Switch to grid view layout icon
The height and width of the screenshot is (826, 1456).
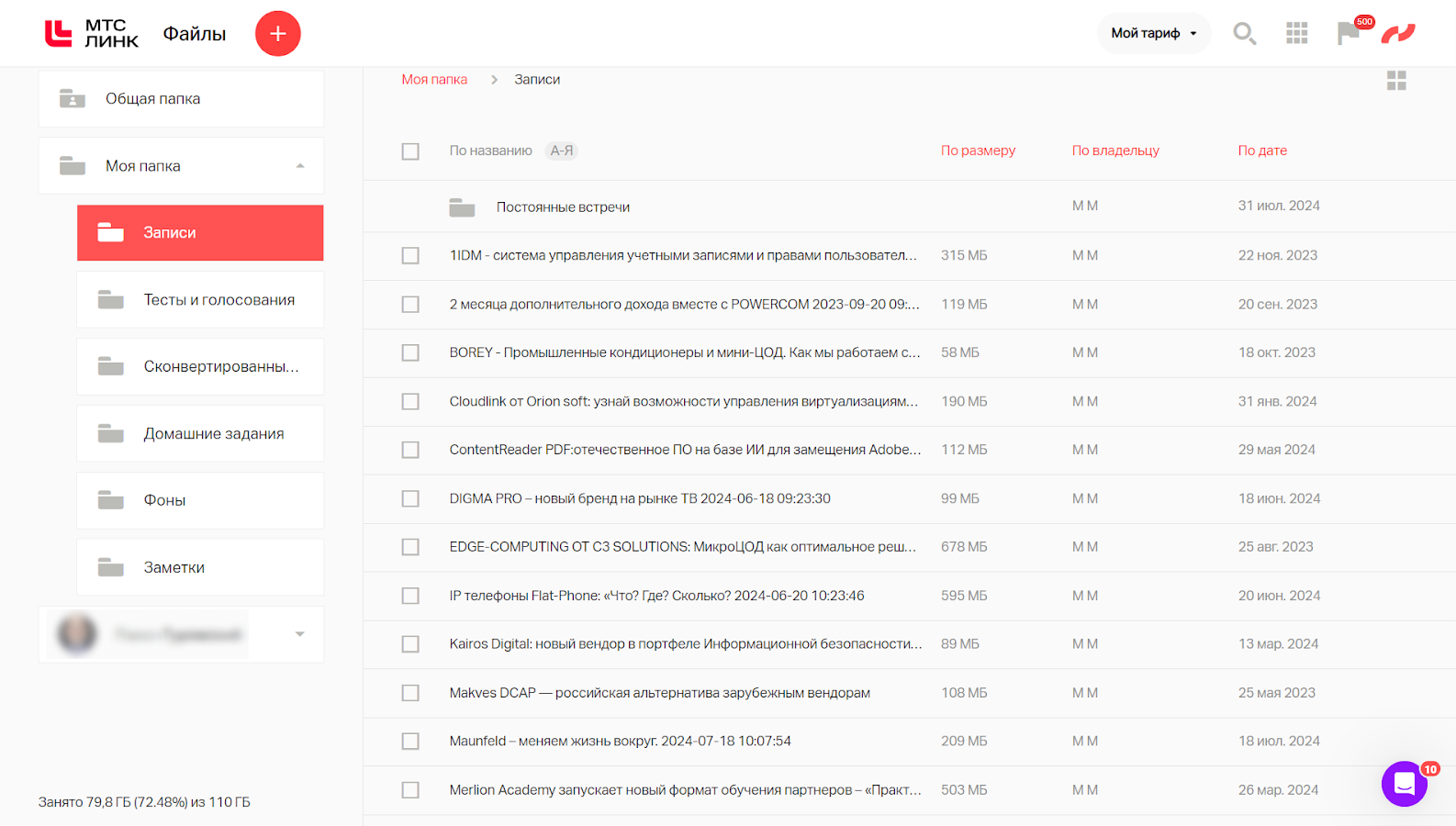1396,81
